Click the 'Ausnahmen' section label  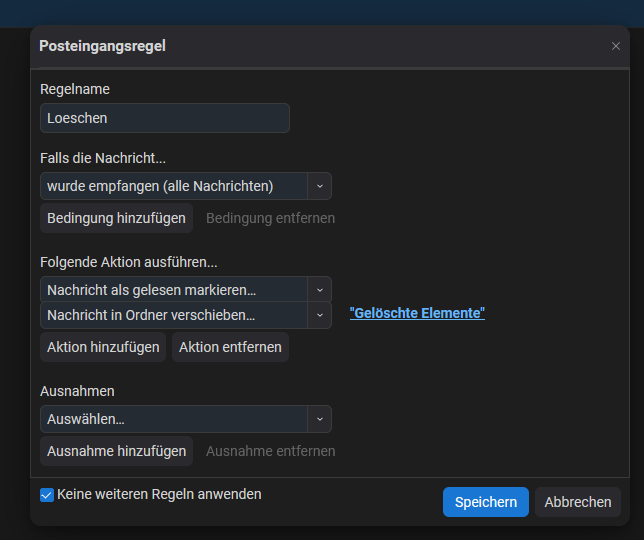click(77, 391)
